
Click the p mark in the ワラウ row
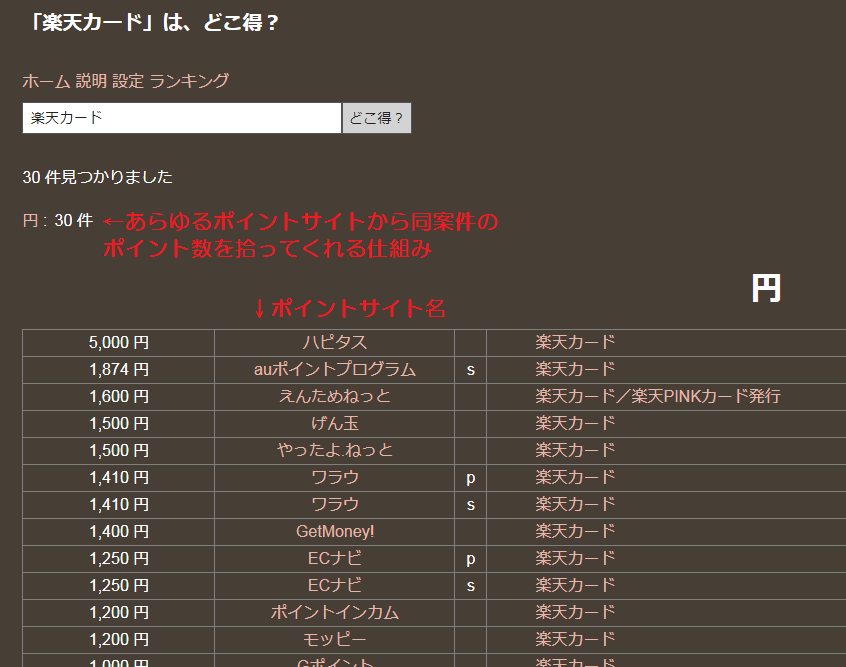pos(470,479)
